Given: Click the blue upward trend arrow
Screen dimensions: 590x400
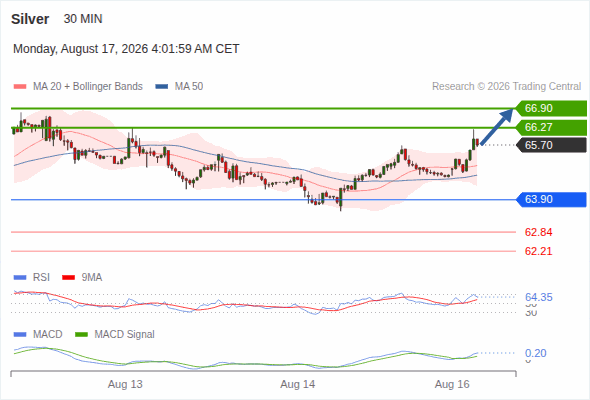Looking at the screenshot, I should (497, 126).
